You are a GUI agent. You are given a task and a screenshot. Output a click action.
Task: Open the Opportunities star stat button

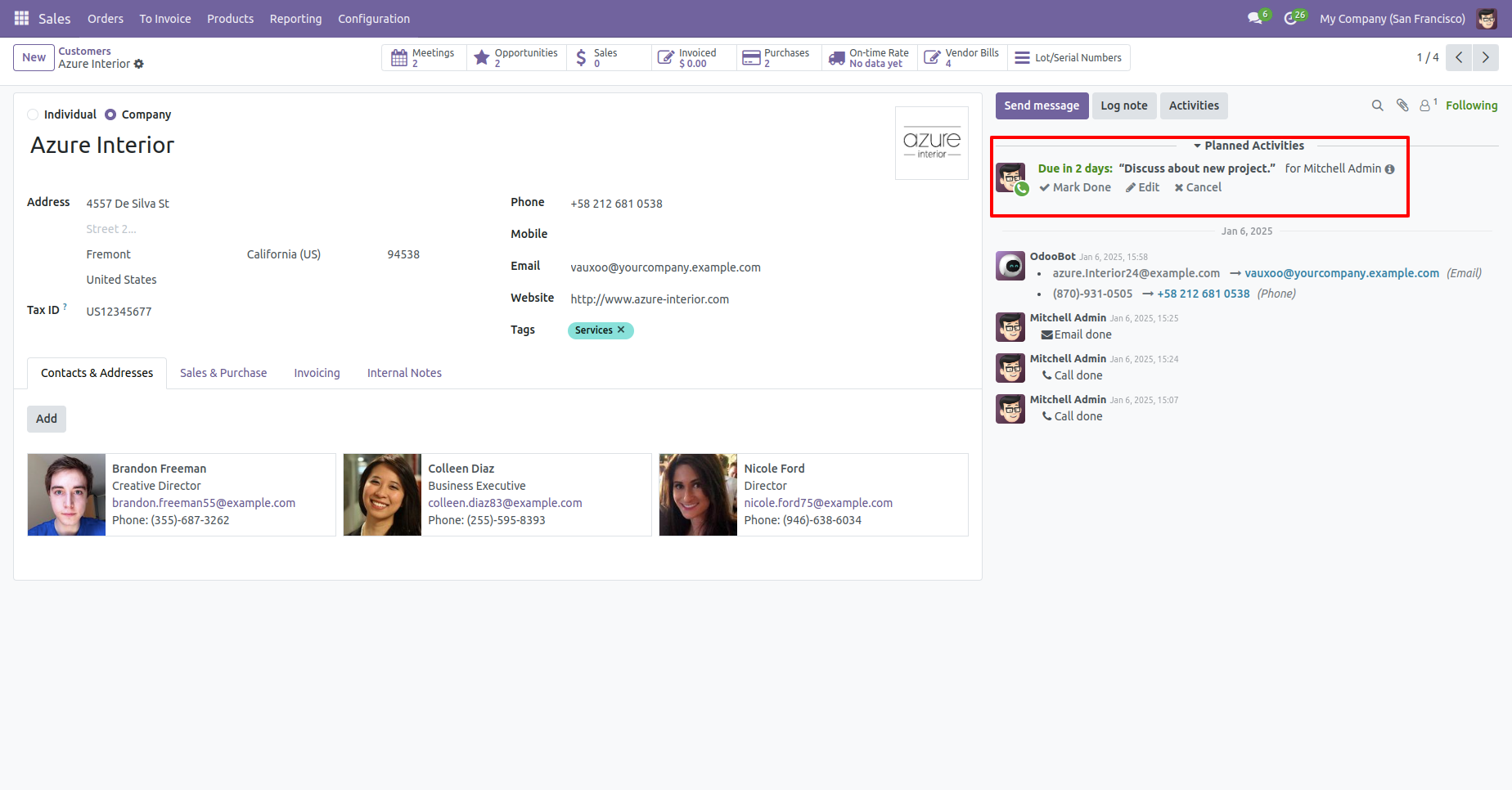point(516,58)
